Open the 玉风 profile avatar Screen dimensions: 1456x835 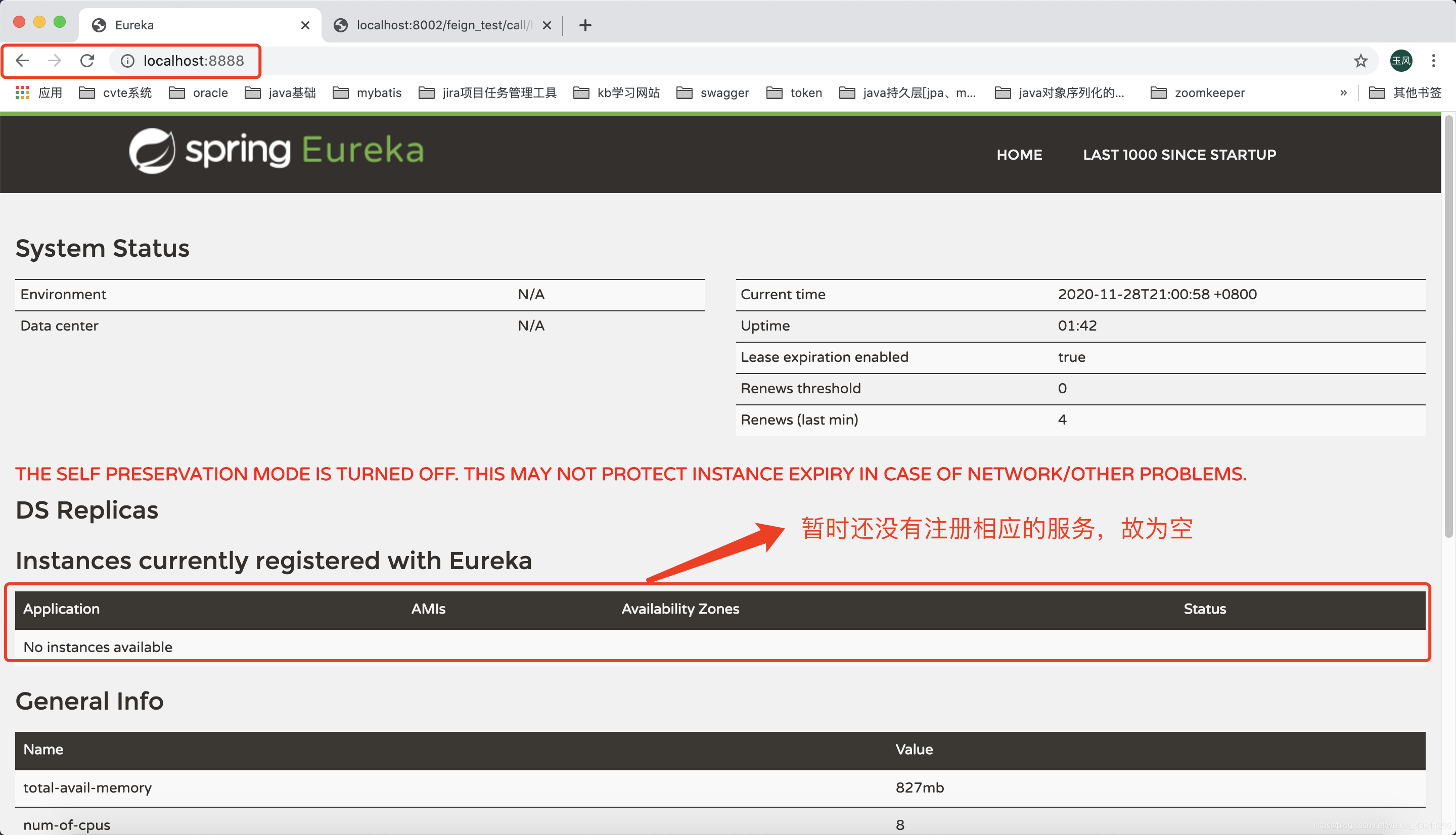tap(1401, 60)
